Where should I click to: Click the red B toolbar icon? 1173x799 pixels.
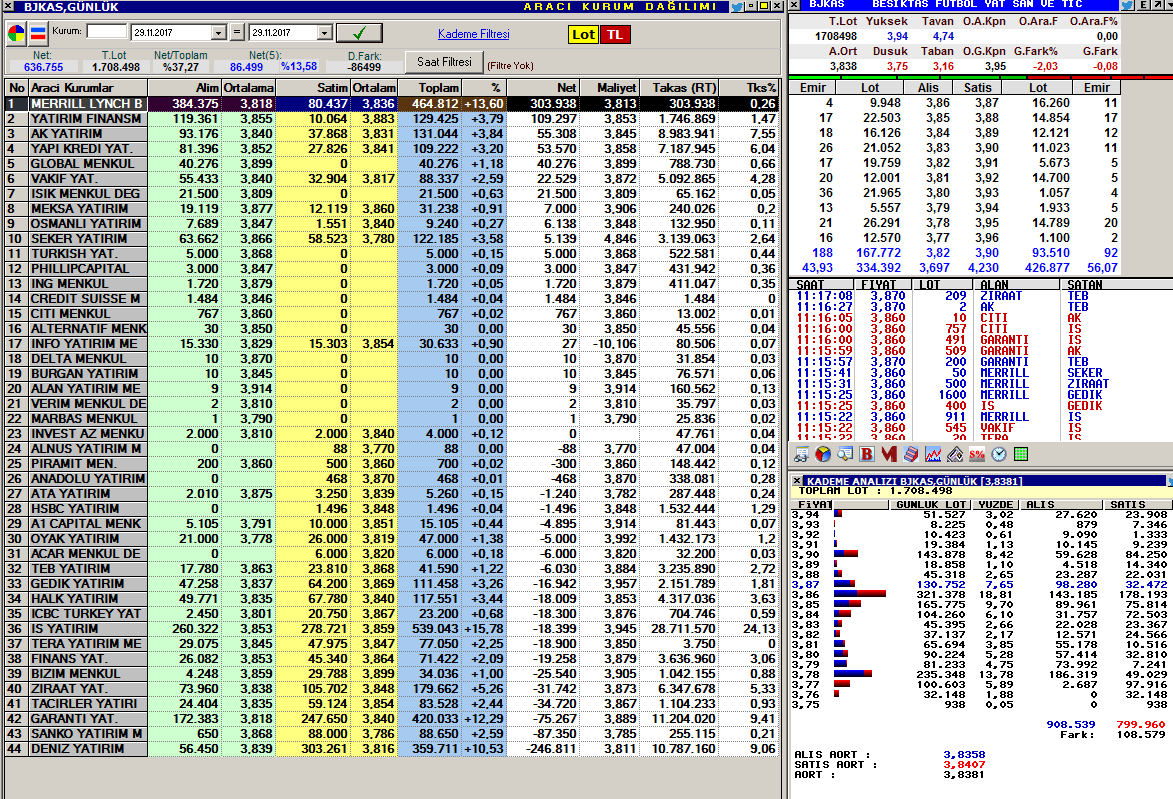(867, 454)
